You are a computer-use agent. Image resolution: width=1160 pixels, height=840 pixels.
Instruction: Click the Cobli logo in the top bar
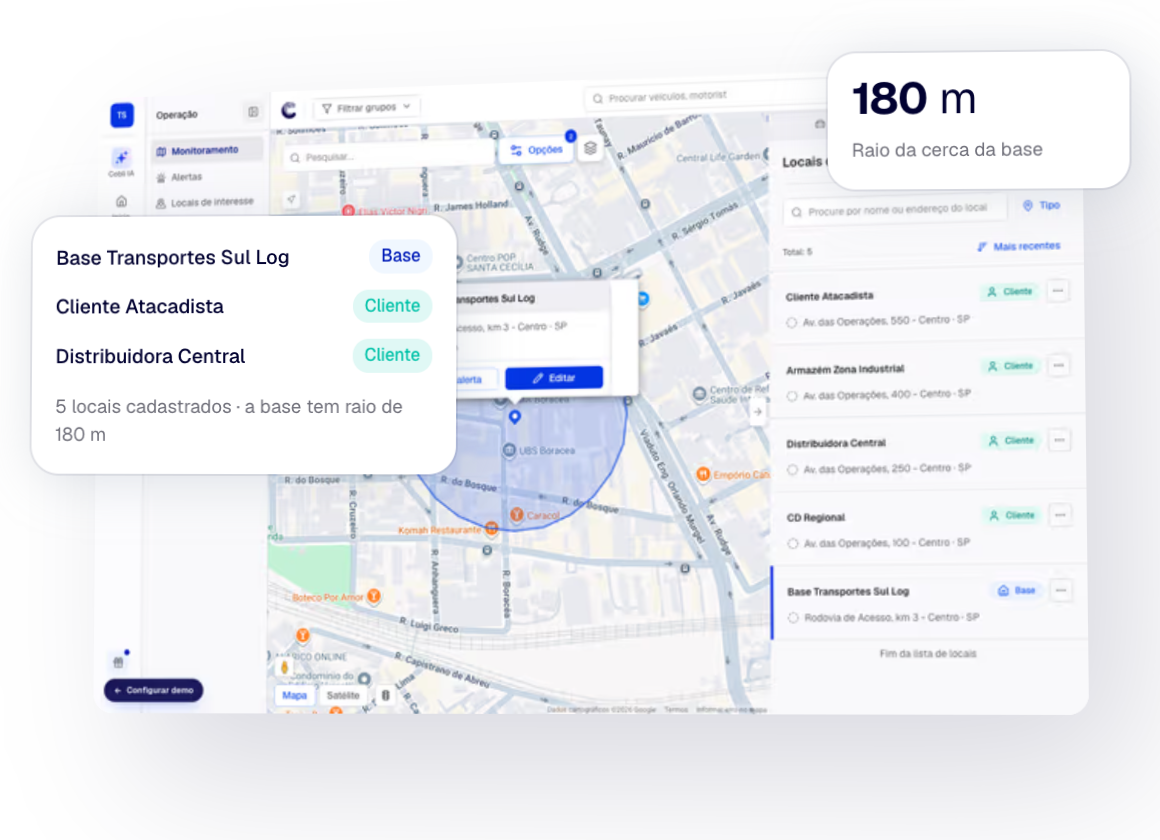pos(289,110)
